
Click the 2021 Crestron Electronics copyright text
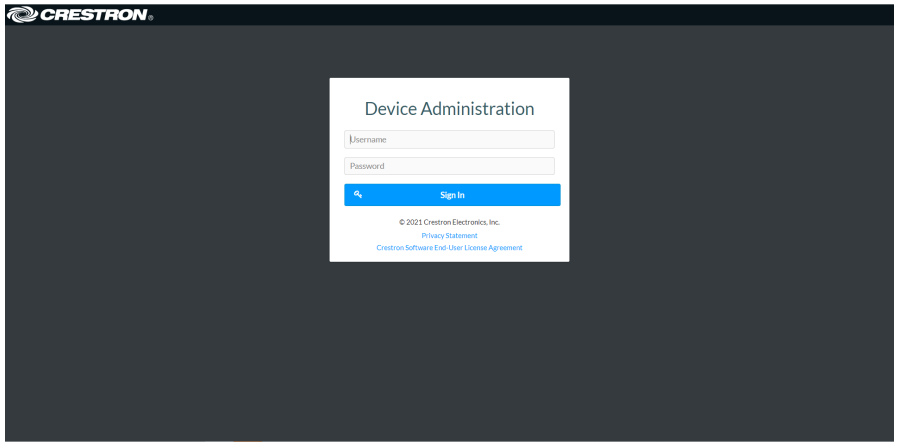click(449, 222)
